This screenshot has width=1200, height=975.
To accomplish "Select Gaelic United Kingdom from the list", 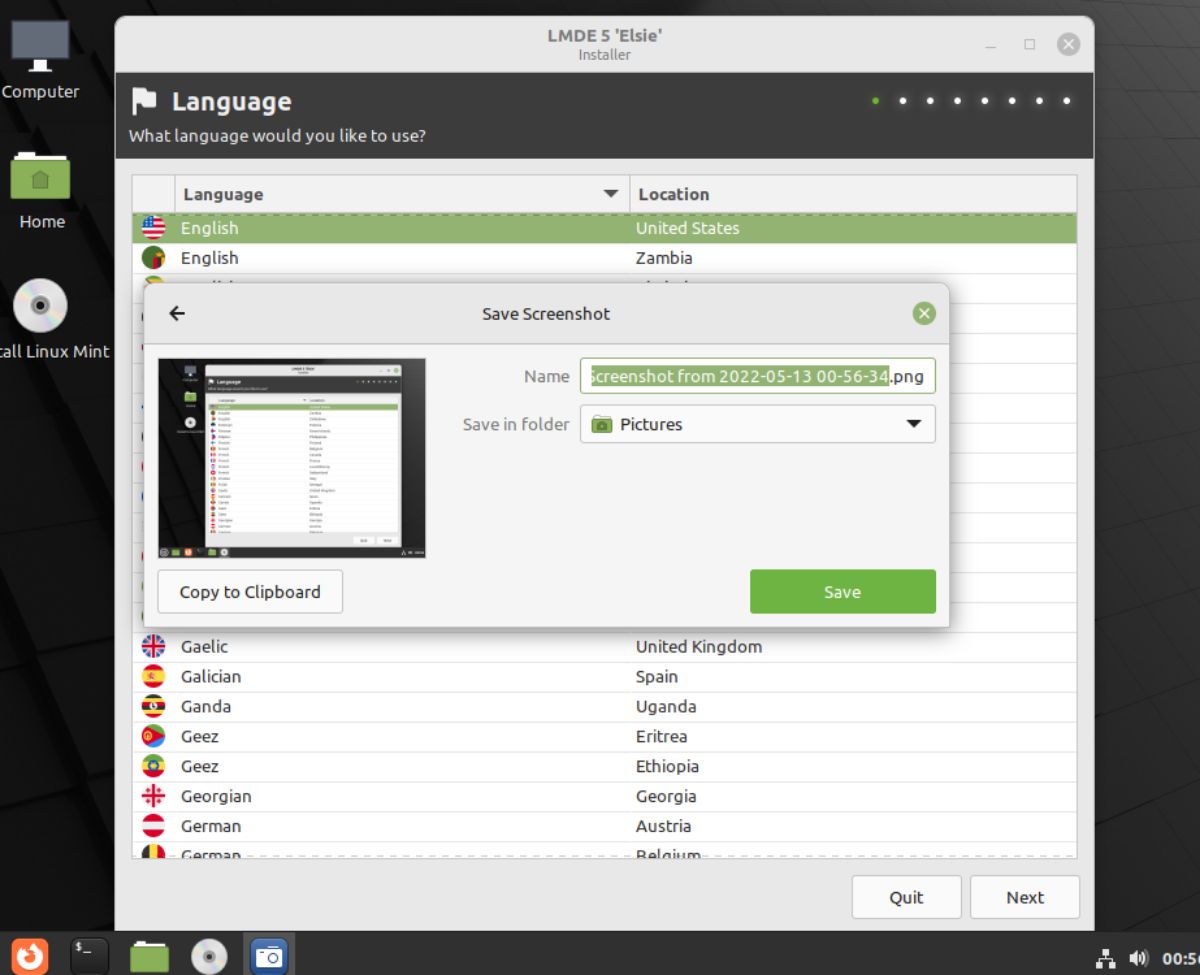I will tap(400, 646).
